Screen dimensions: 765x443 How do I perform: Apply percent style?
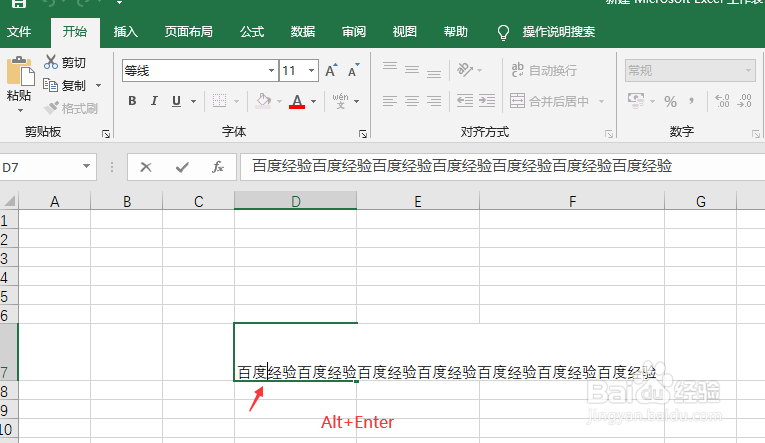click(x=670, y=101)
